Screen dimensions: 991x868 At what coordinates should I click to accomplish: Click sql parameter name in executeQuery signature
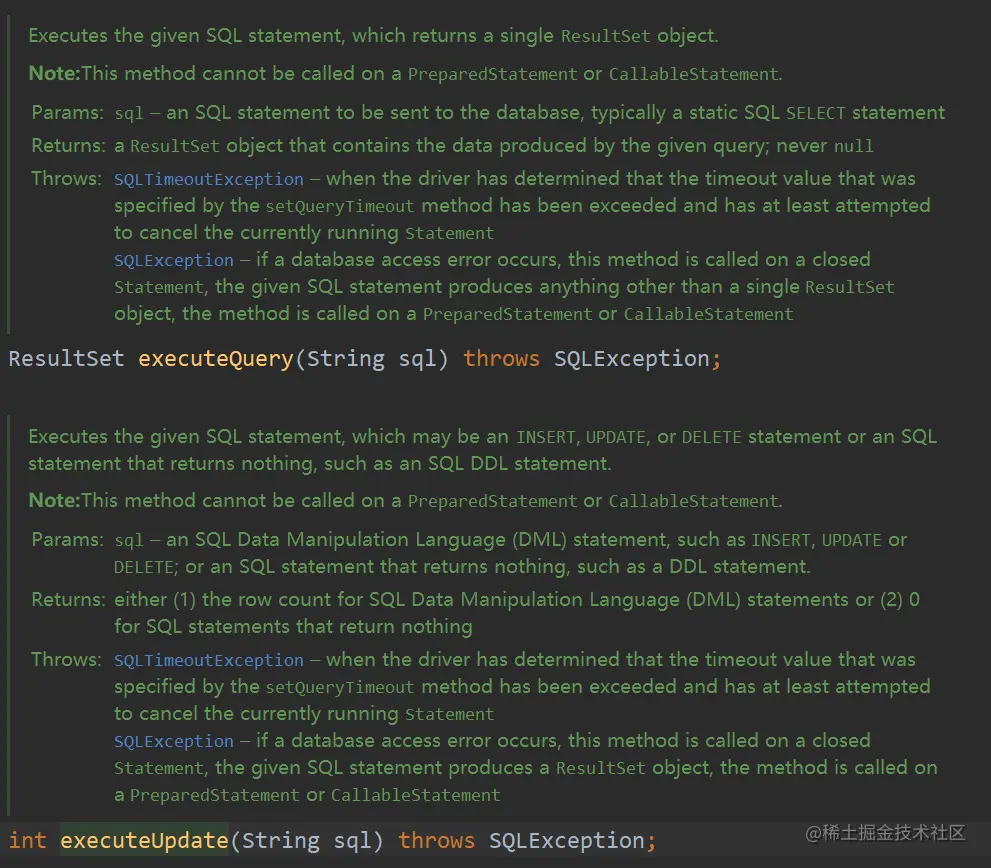click(x=417, y=359)
